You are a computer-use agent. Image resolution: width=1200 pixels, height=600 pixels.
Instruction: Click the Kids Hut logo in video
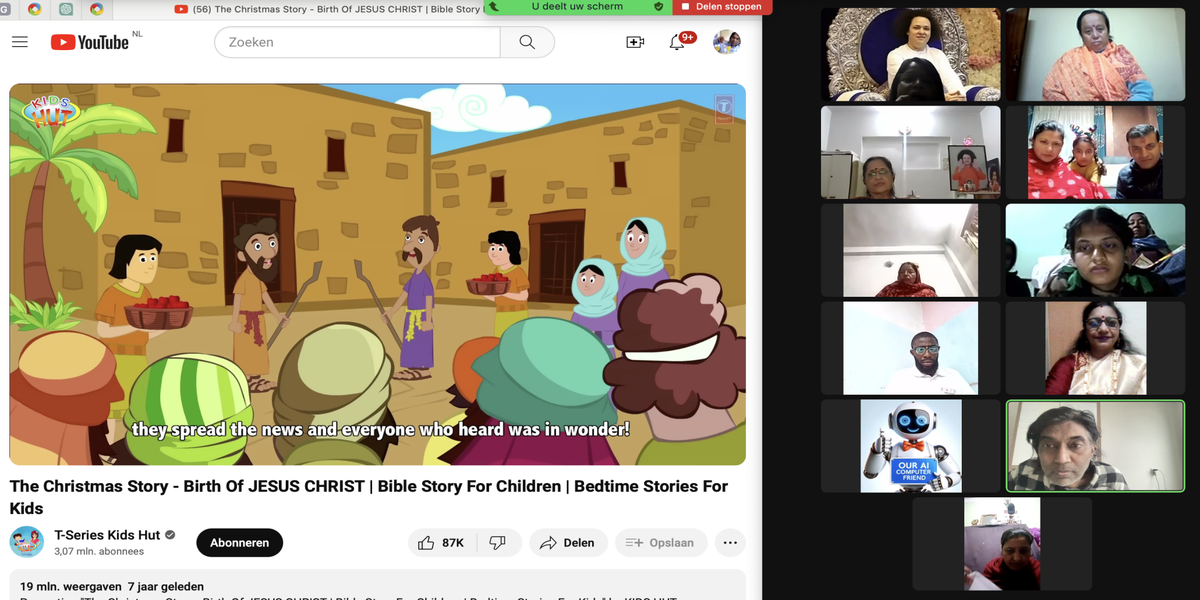[50, 112]
